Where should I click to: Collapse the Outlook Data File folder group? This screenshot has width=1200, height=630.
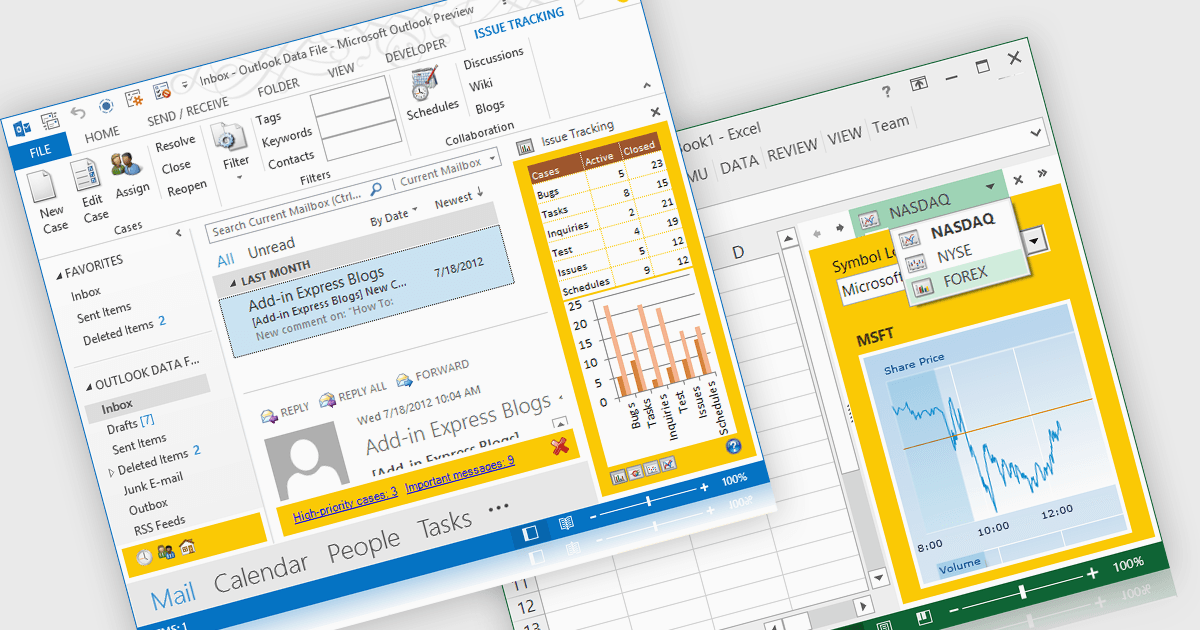point(87,386)
